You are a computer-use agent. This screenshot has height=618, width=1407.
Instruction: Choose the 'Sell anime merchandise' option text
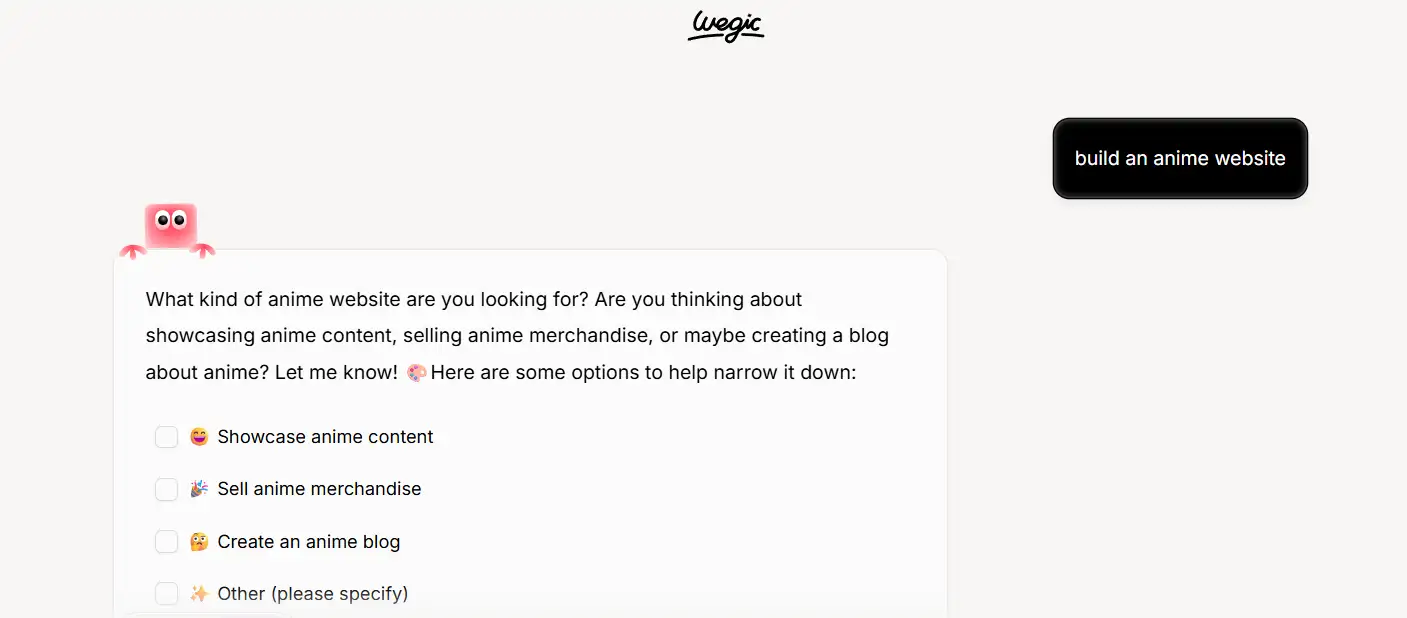click(319, 489)
